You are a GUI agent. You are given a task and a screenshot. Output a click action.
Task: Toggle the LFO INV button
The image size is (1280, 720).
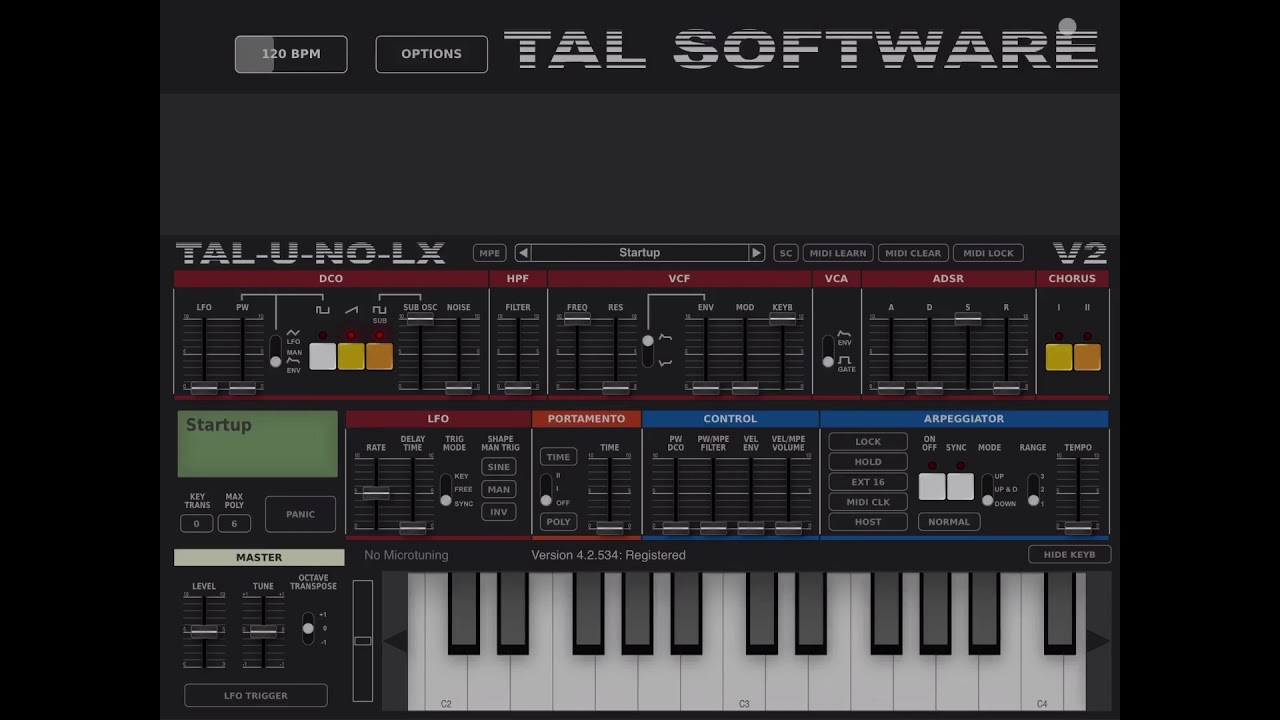(x=499, y=512)
